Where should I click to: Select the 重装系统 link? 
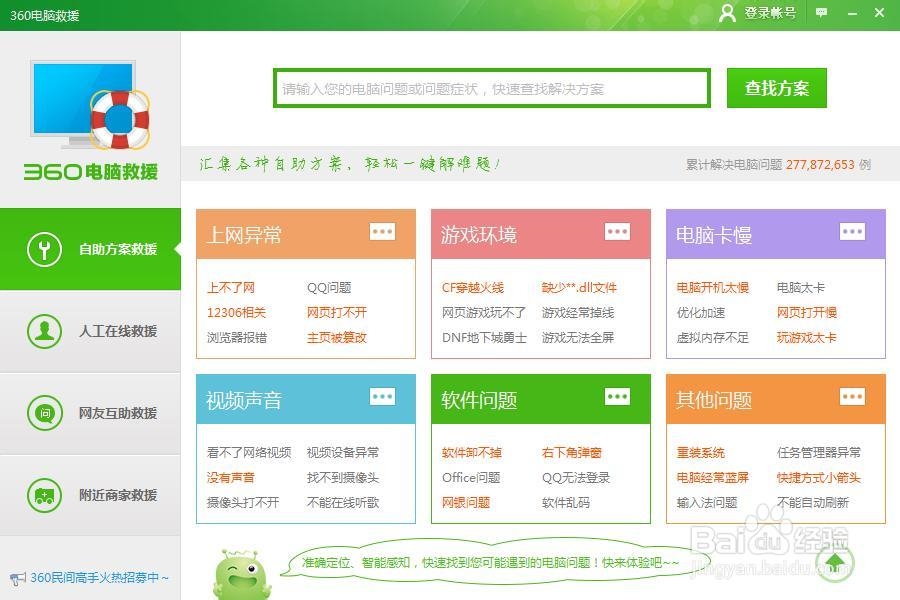702,452
